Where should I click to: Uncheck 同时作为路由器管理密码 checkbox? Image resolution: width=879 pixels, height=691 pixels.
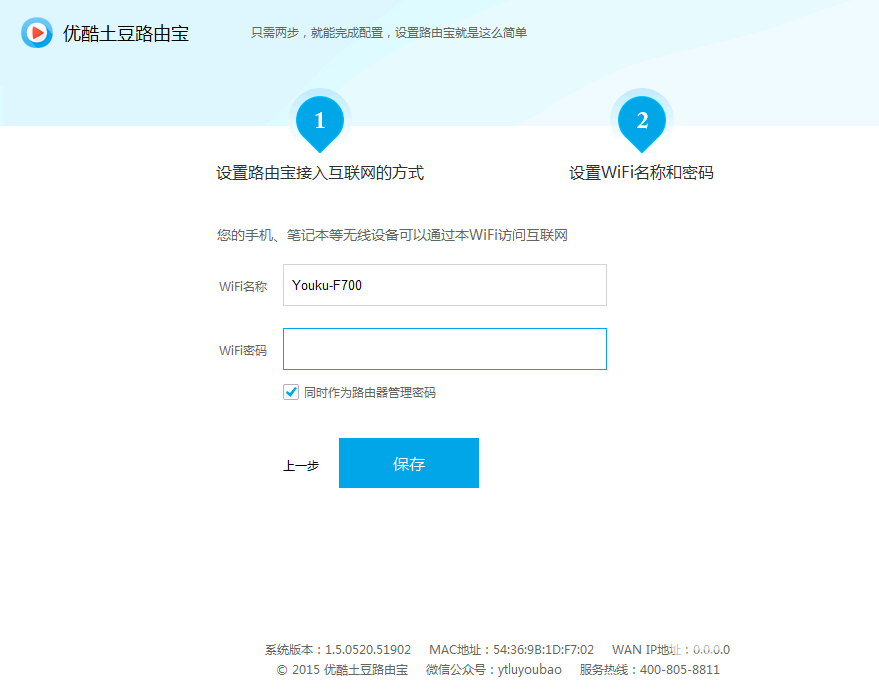coord(291,392)
